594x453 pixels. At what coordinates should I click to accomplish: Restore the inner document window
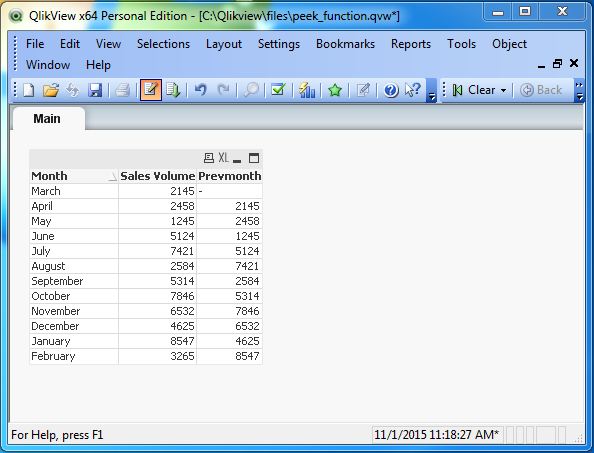(x=557, y=64)
